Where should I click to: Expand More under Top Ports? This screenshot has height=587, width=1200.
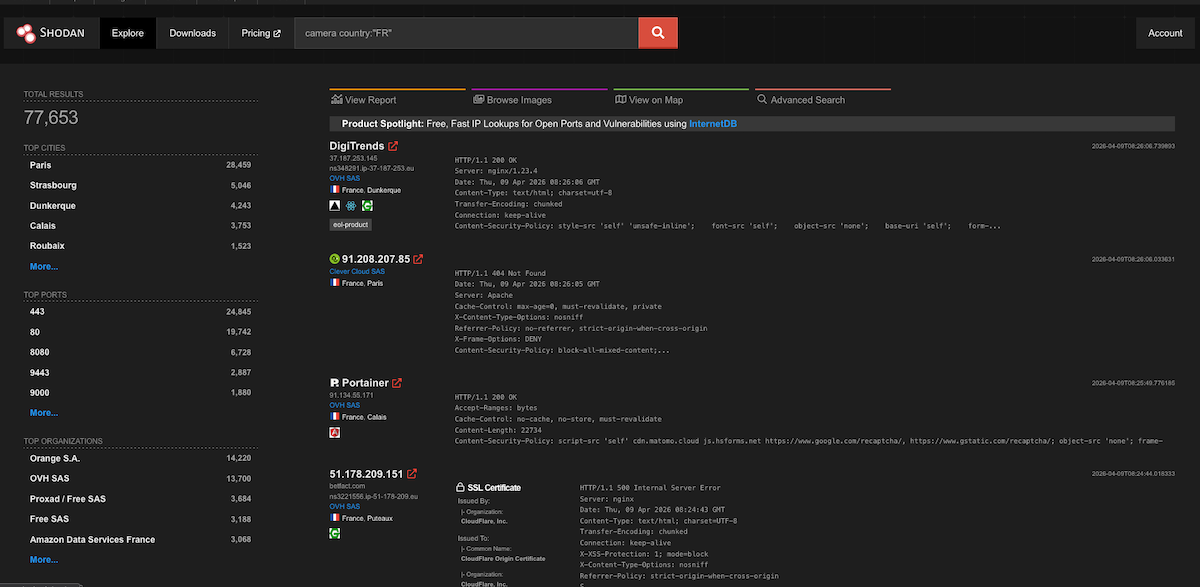tap(44, 413)
